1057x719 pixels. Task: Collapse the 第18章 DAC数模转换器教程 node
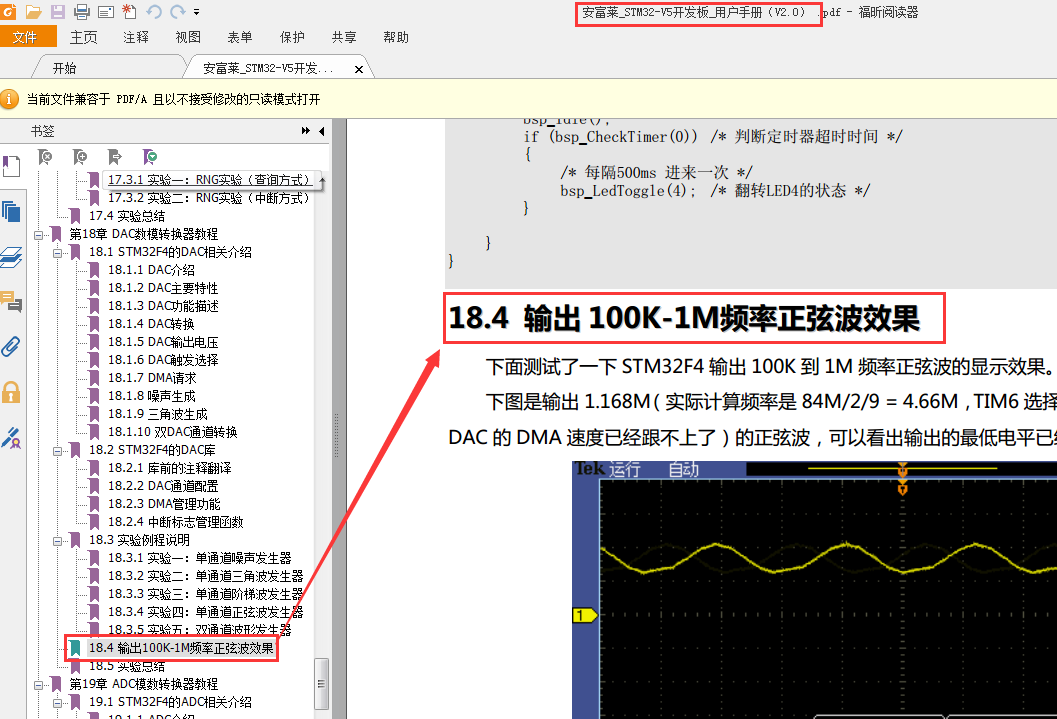[x=38, y=235]
